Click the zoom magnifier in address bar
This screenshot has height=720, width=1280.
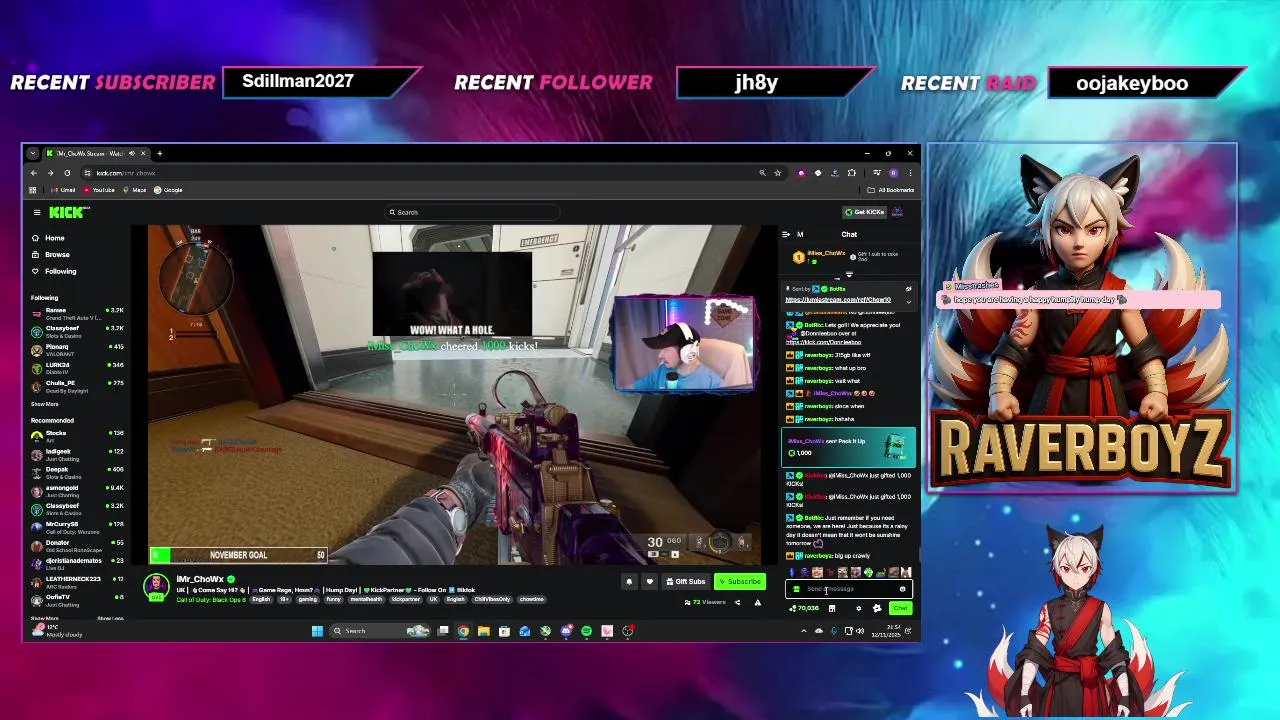(x=762, y=173)
